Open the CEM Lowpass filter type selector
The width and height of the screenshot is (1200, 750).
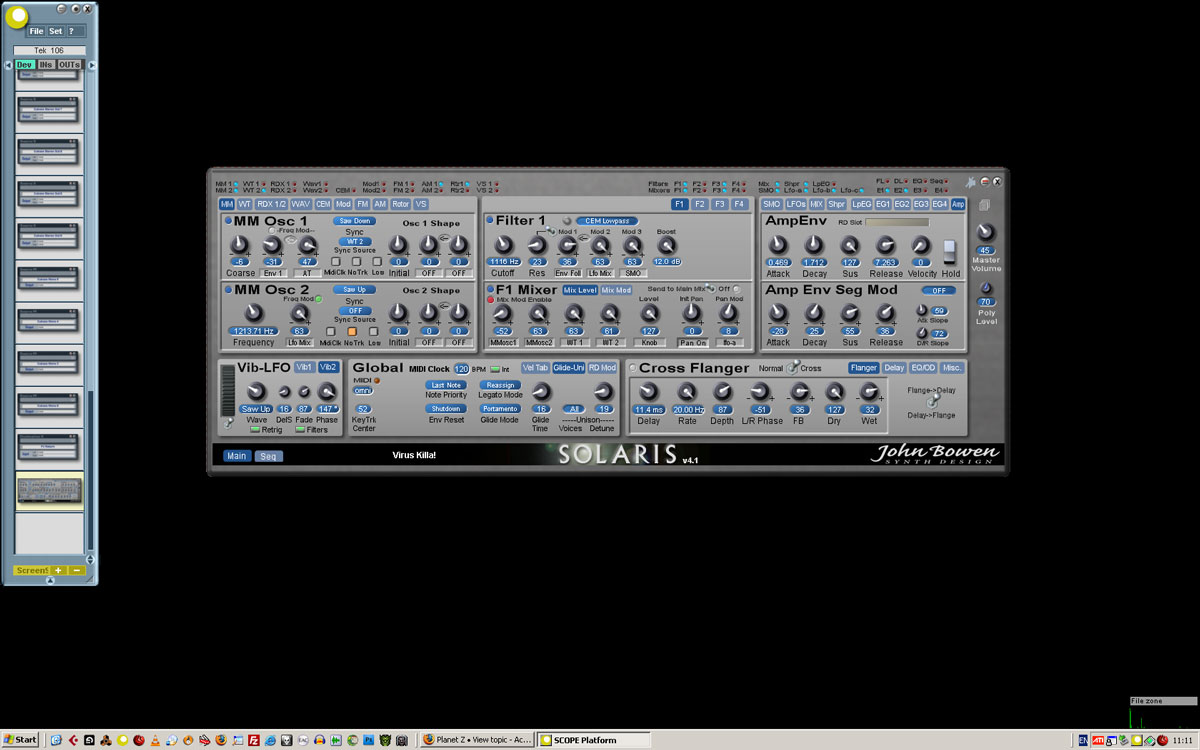[608, 221]
